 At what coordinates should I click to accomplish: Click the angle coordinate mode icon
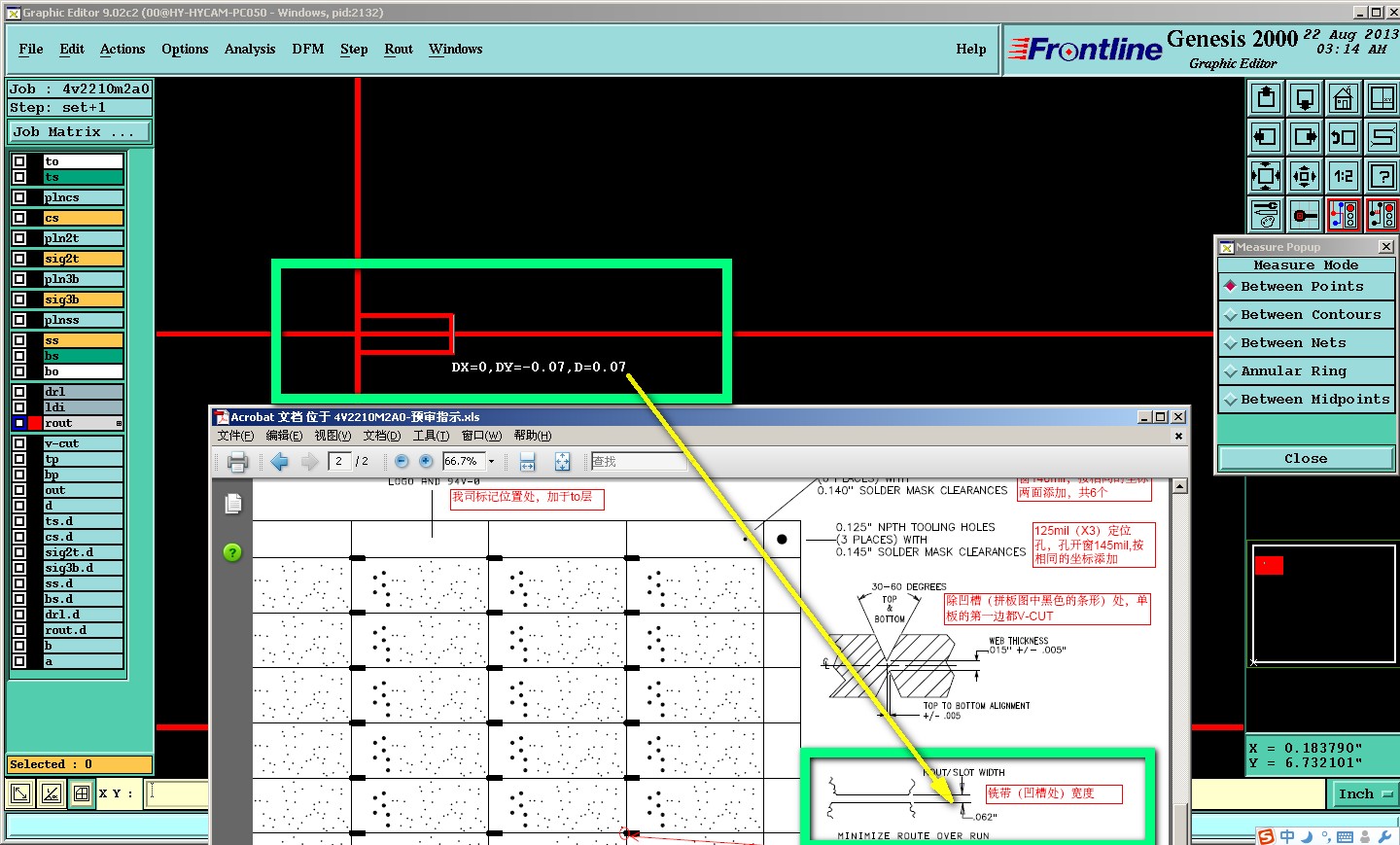point(52,793)
